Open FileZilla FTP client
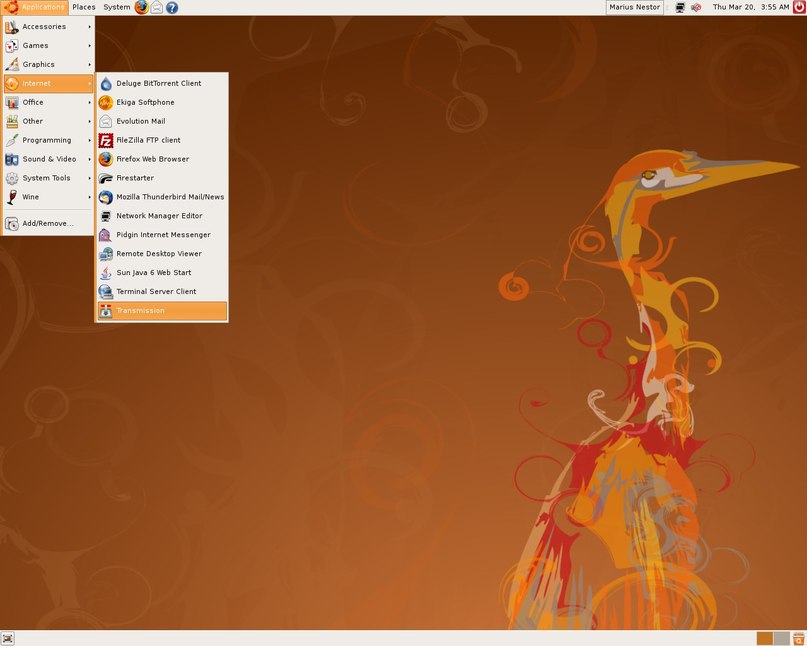Image resolution: width=807 pixels, height=646 pixels. pyautogui.click(x=148, y=141)
